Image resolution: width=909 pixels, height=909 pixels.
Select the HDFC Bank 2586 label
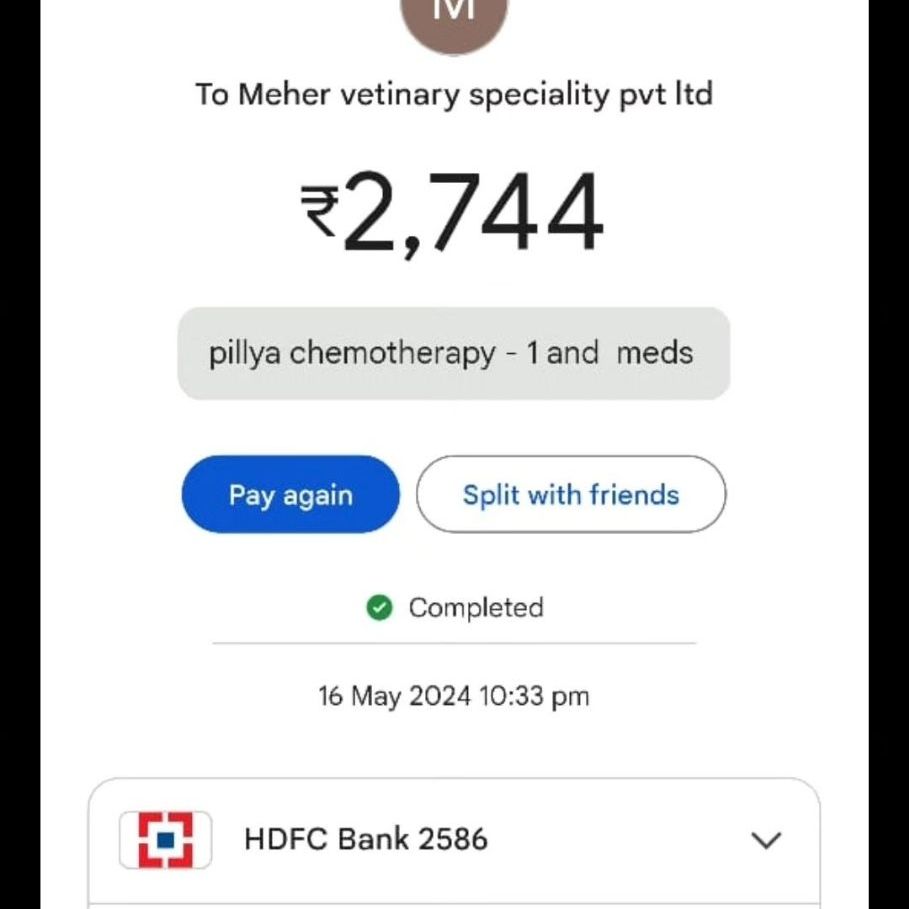click(365, 839)
